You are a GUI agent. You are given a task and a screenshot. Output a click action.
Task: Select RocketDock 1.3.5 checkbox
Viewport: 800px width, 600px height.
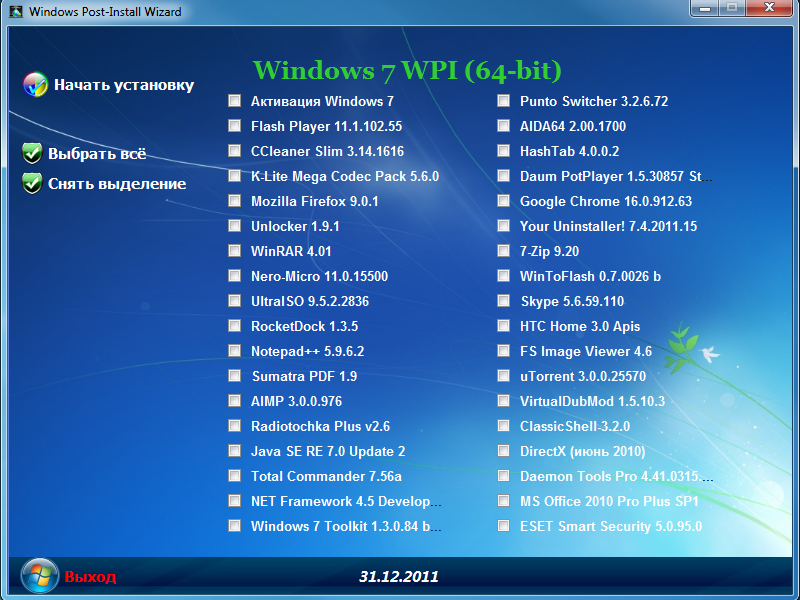tap(234, 326)
